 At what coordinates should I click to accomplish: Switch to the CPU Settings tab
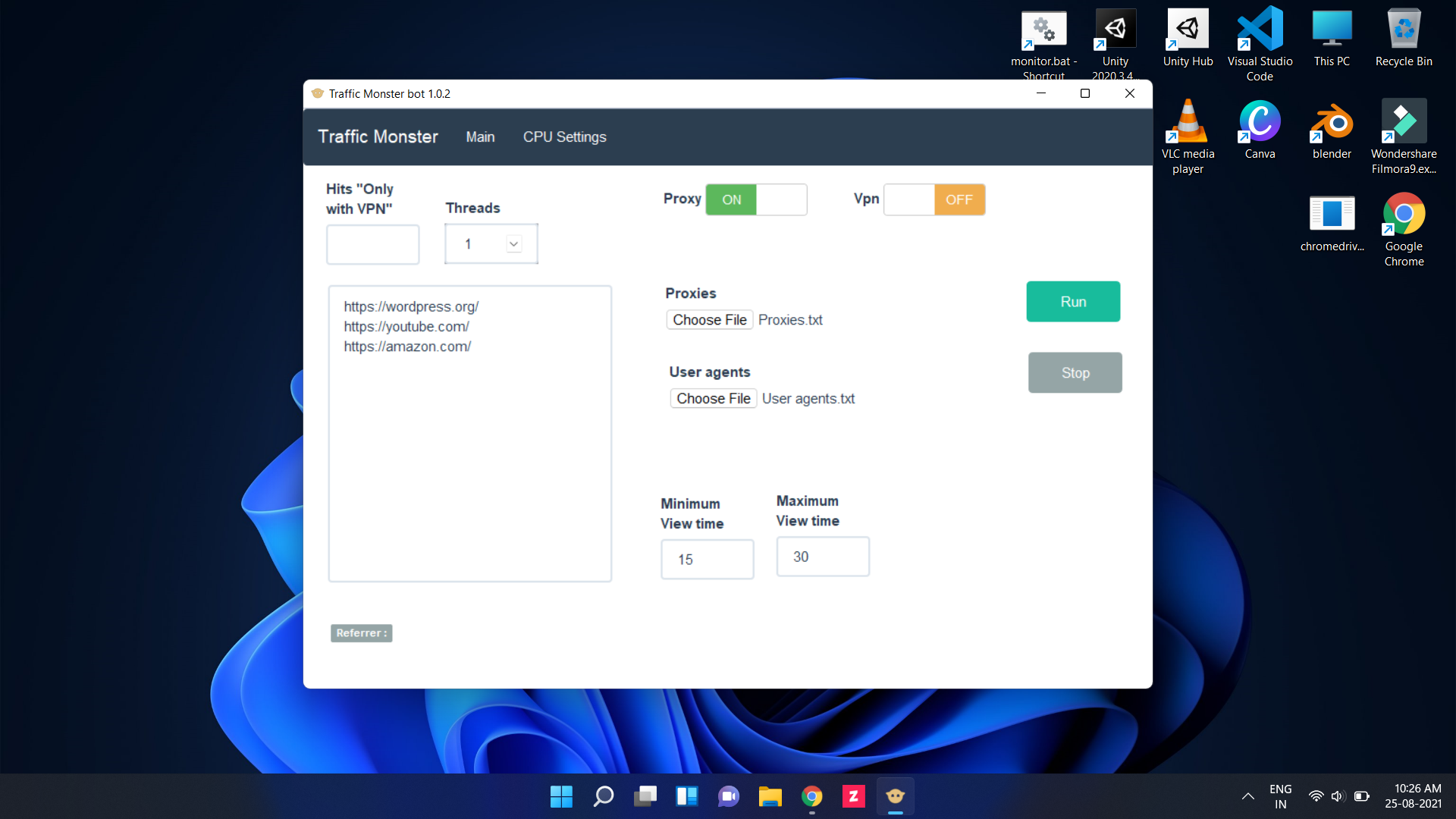[x=564, y=136]
